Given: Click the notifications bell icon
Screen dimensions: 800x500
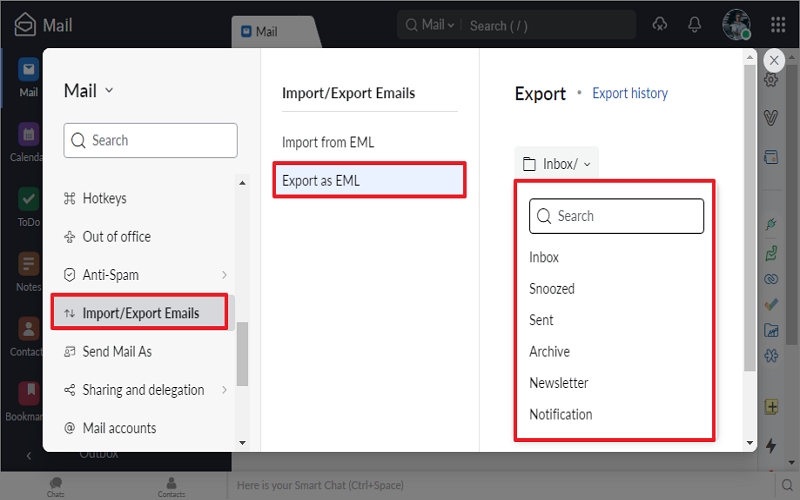Looking at the screenshot, I should tap(694, 24).
